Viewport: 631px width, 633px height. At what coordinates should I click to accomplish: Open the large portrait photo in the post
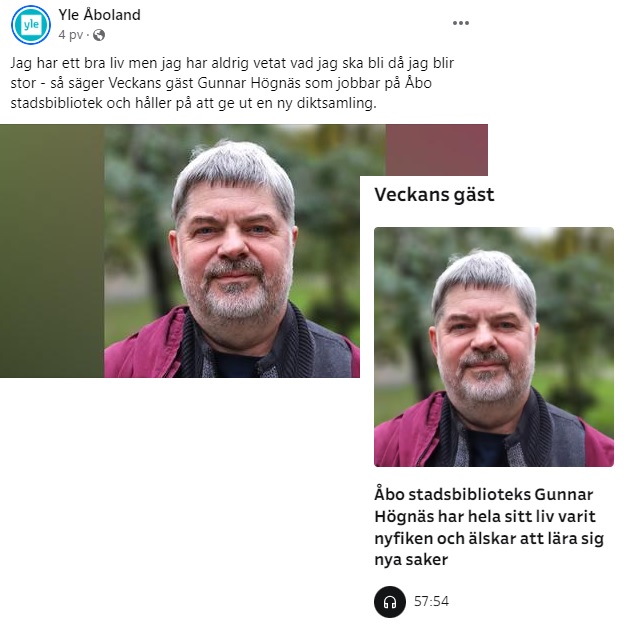pyautogui.click(x=232, y=251)
